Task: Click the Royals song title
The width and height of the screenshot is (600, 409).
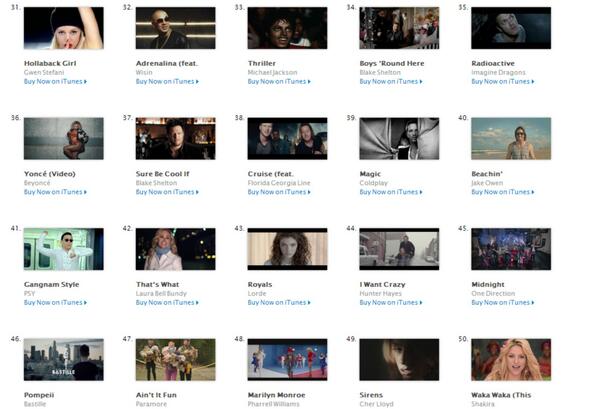Action: pyautogui.click(x=260, y=285)
